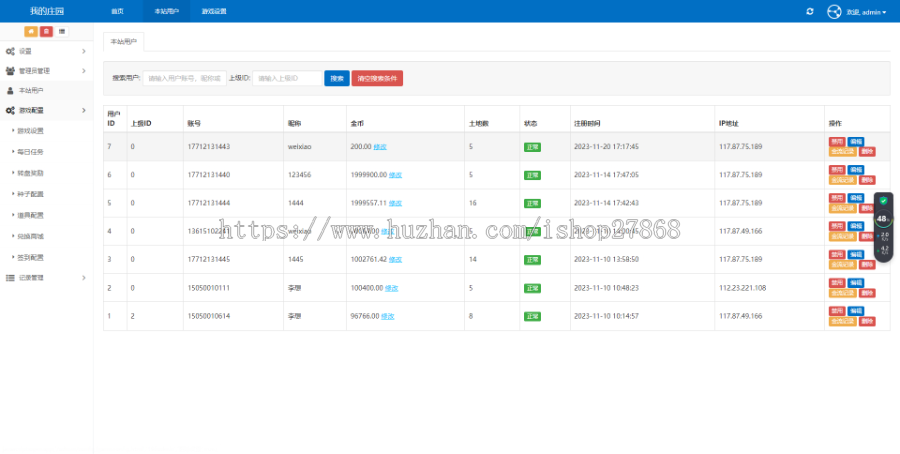
Task: Click the refresh icon in top bar
Action: [x=810, y=11]
